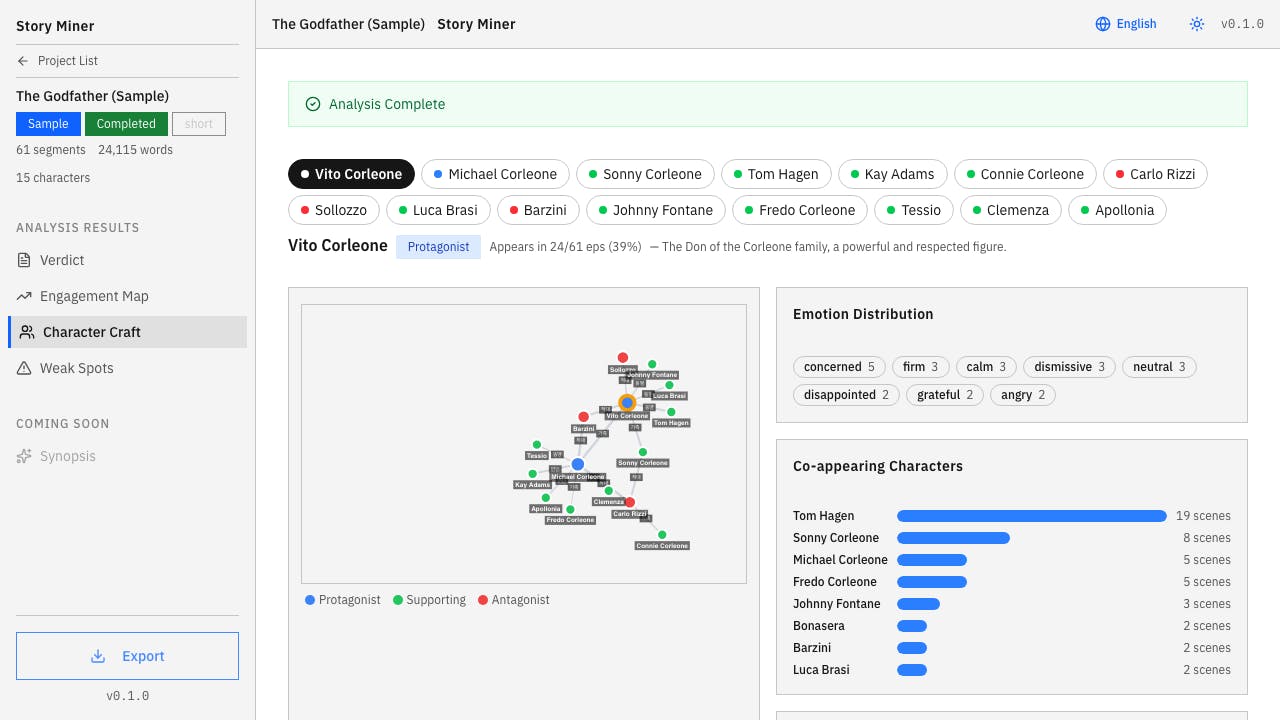Click the Tom Hagen 19 scenes bar
Screen dimensions: 1280x720
(1032, 516)
